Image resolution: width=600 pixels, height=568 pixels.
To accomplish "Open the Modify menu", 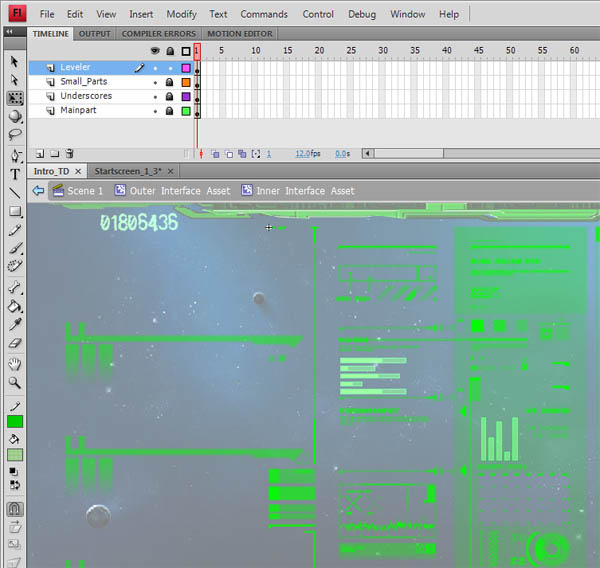I will pos(181,14).
